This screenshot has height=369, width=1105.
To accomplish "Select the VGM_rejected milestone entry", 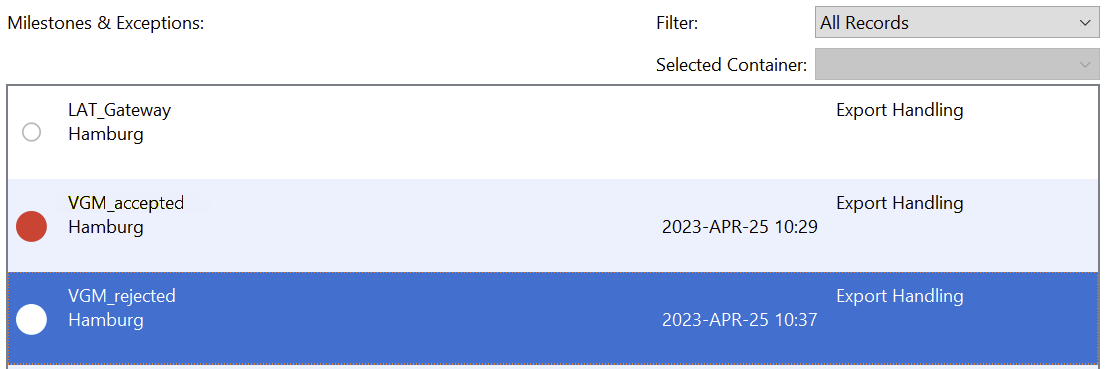I will tap(552, 318).
